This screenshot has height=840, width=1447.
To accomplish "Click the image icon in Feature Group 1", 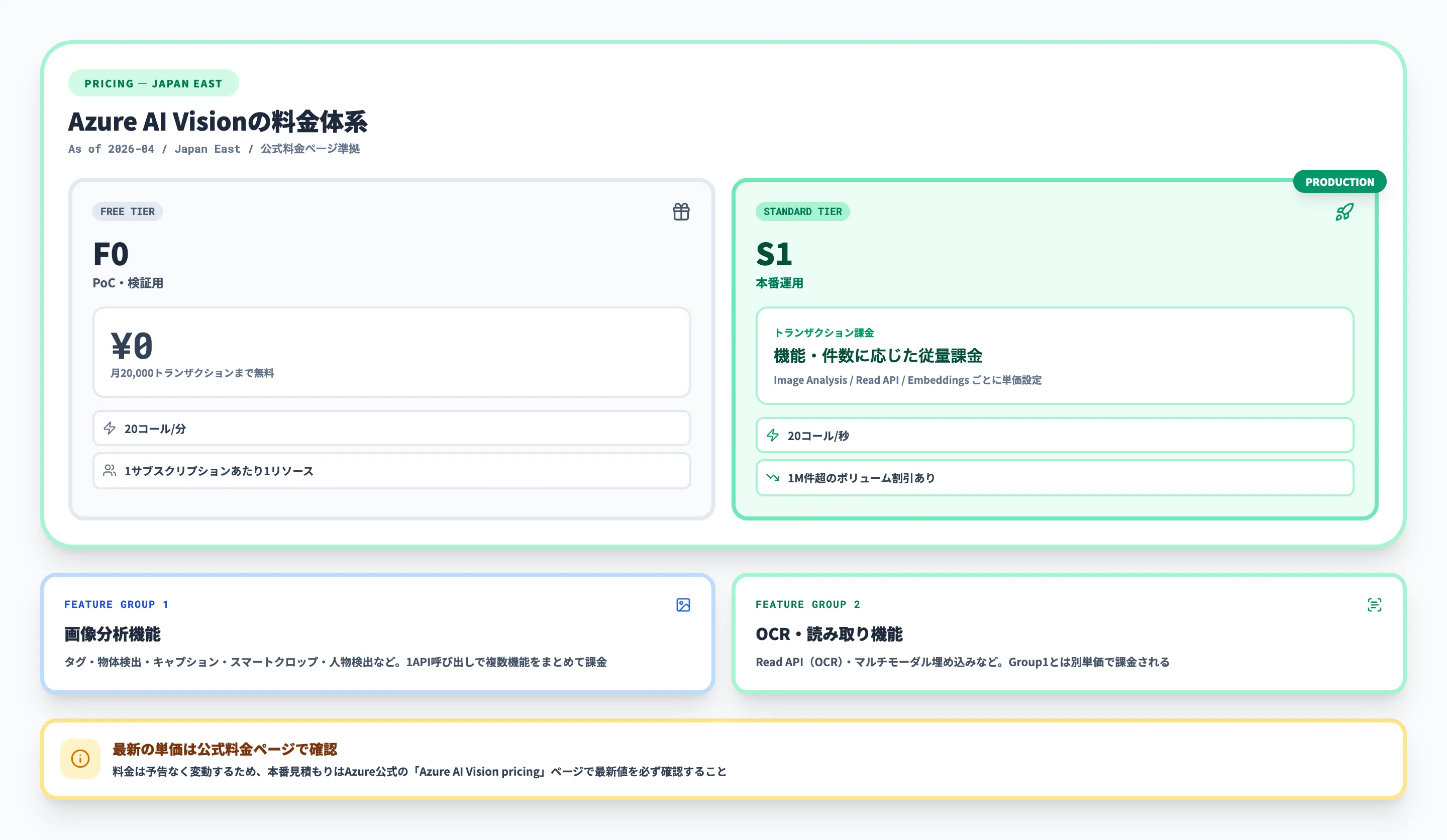I will (x=683, y=604).
